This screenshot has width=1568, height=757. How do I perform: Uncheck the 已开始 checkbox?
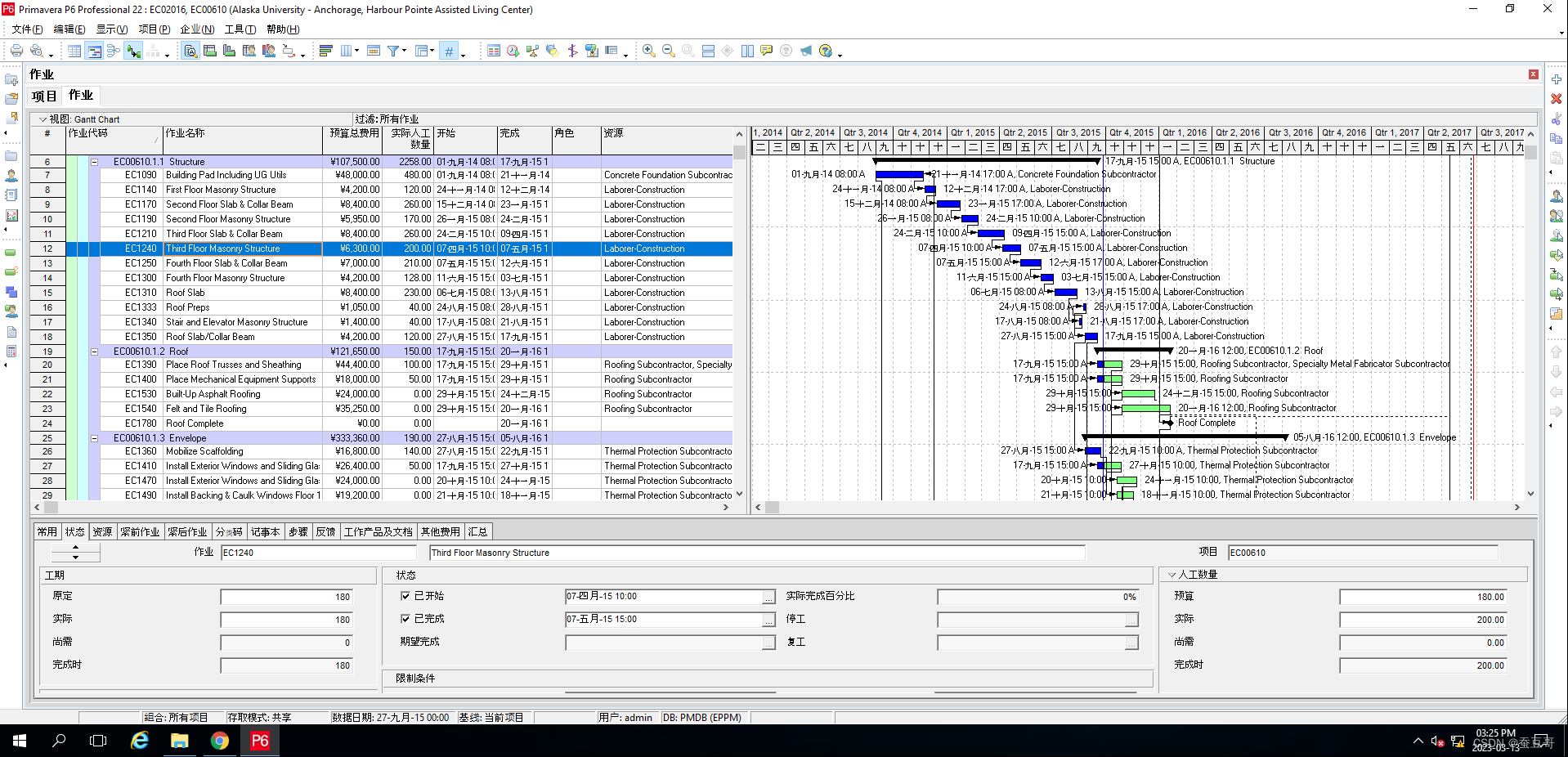point(406,596)
